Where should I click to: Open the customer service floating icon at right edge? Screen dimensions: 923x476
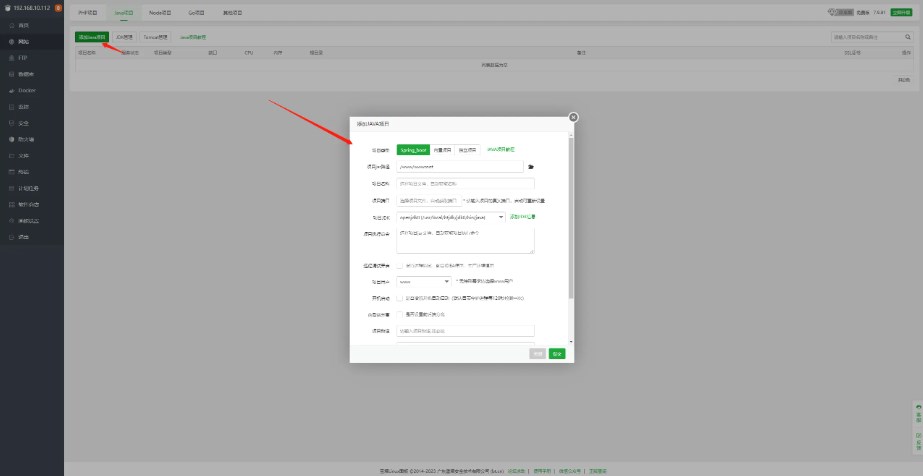pyautogui.click(x=918, y=412)
